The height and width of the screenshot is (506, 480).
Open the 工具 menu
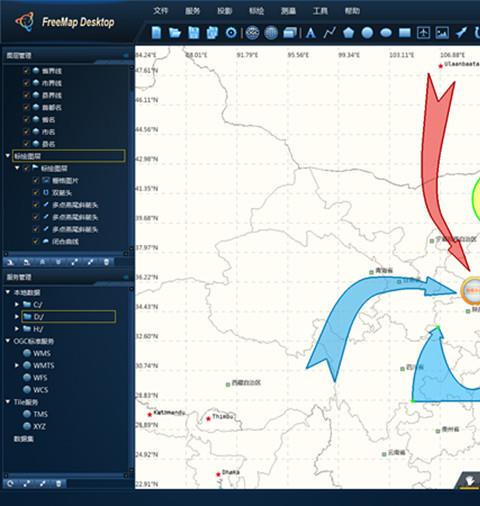[320, 11]
